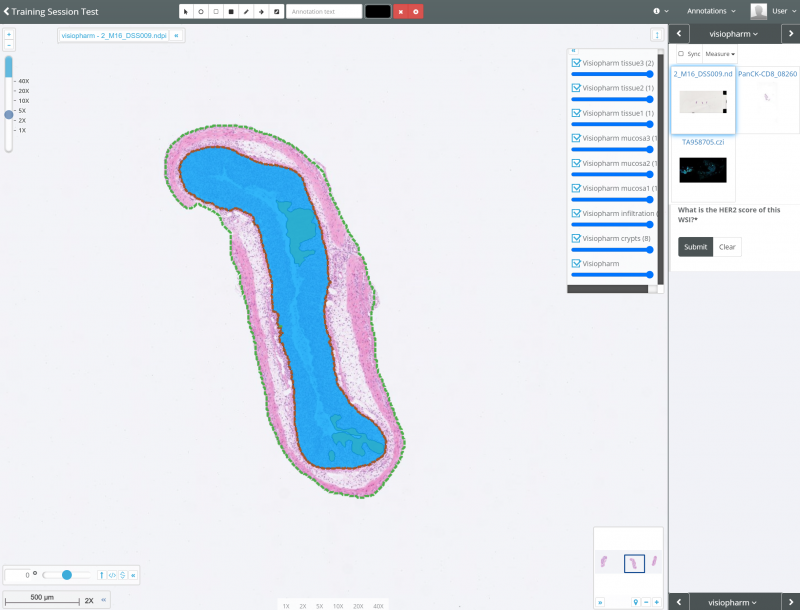Click the red X delete annotation button
This screenshot has height=610, width=800.
401,11
